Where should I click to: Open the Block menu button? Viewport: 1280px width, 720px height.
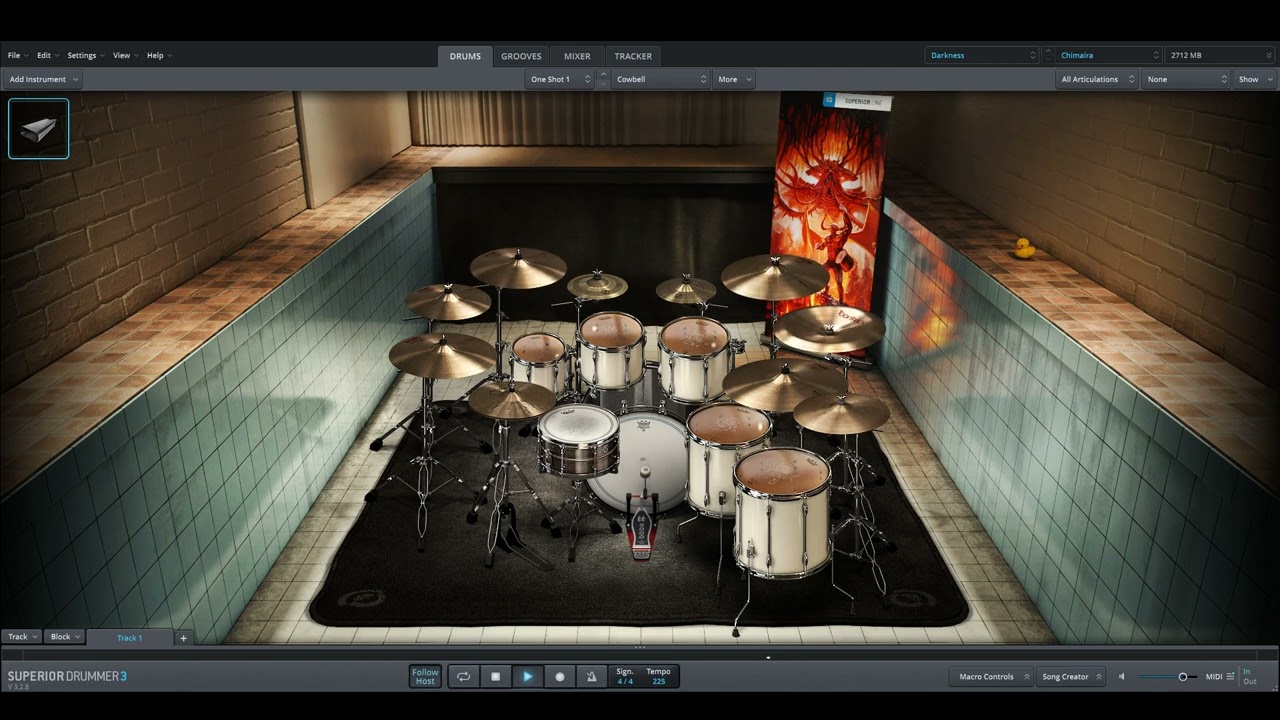pyautogui.click(x=64, y=637)
